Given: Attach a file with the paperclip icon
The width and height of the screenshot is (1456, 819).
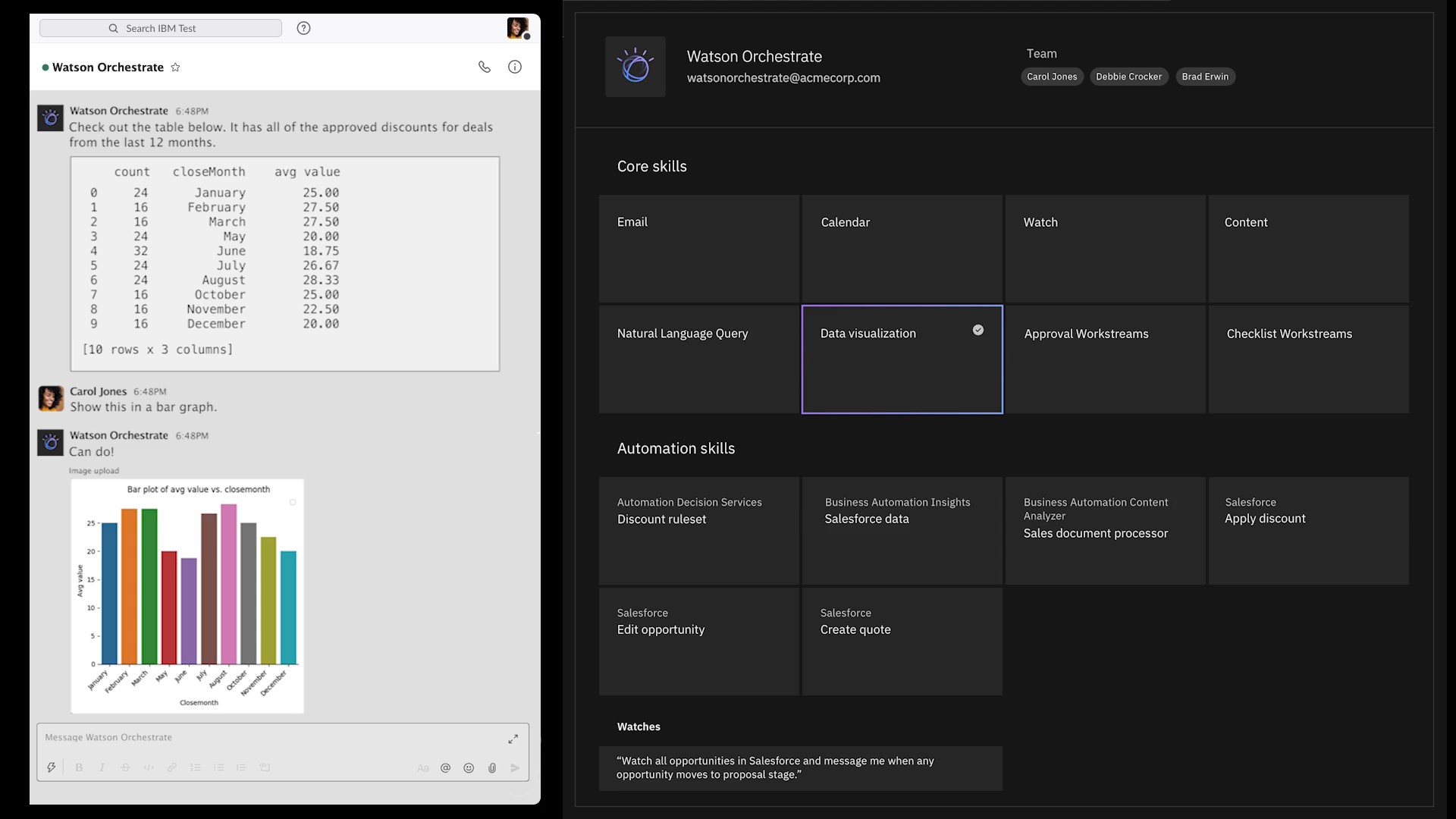Looking at the screenshot, I should [x=492, y=768].
